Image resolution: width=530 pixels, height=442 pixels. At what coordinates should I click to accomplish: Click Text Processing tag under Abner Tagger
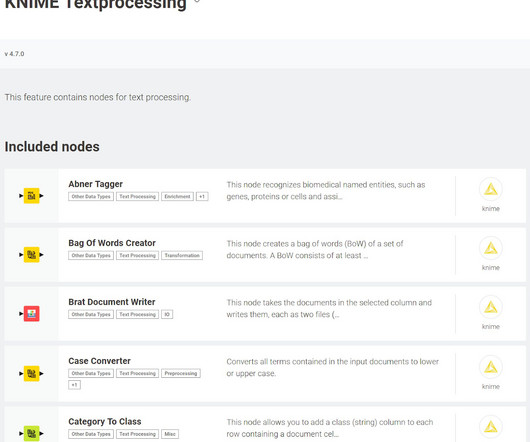click(x=138, y=196)
